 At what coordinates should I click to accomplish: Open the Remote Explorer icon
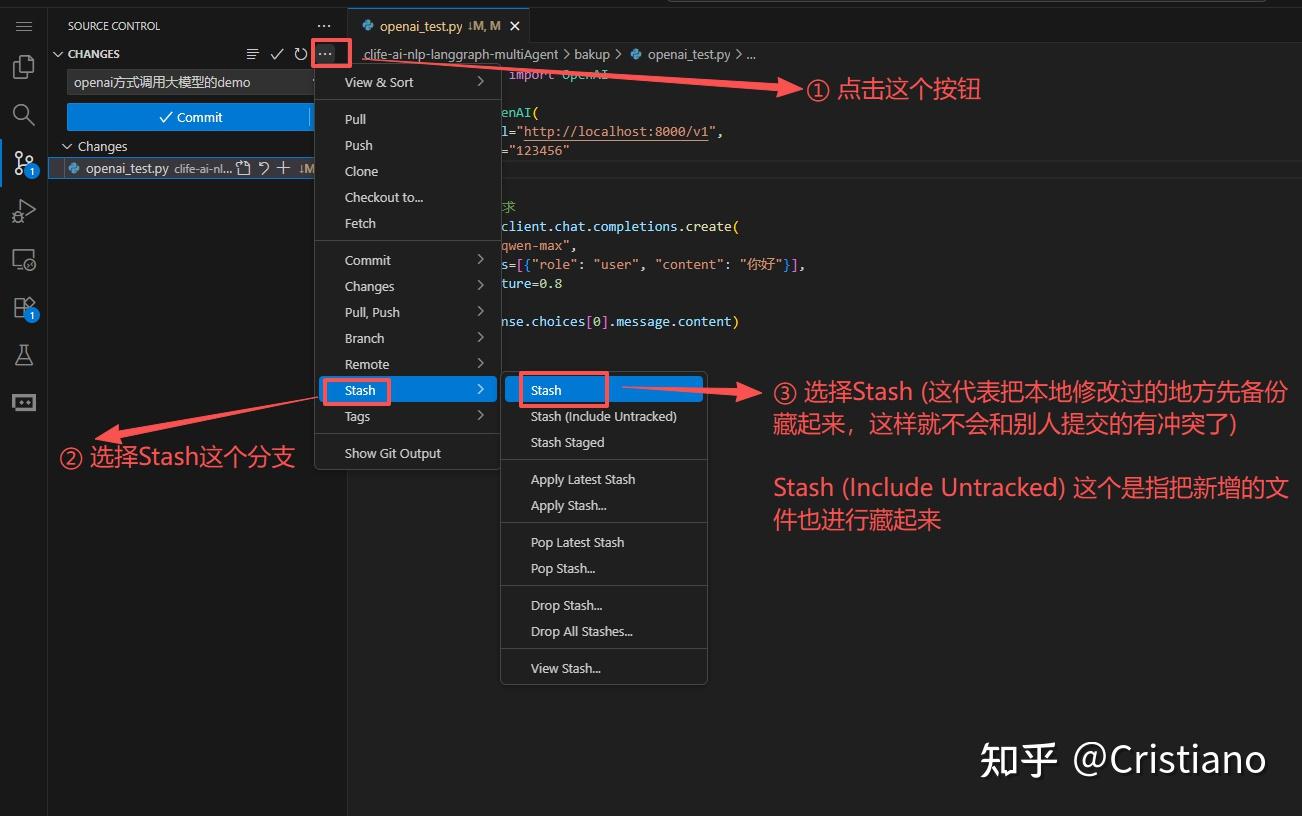click(23, 260)
